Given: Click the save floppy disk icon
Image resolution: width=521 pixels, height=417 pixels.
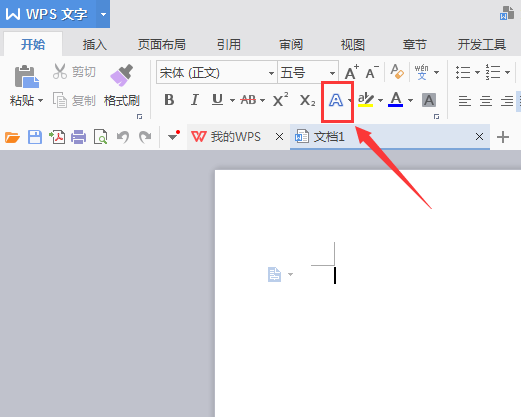Looking at the screenshot, I should 35,137.
